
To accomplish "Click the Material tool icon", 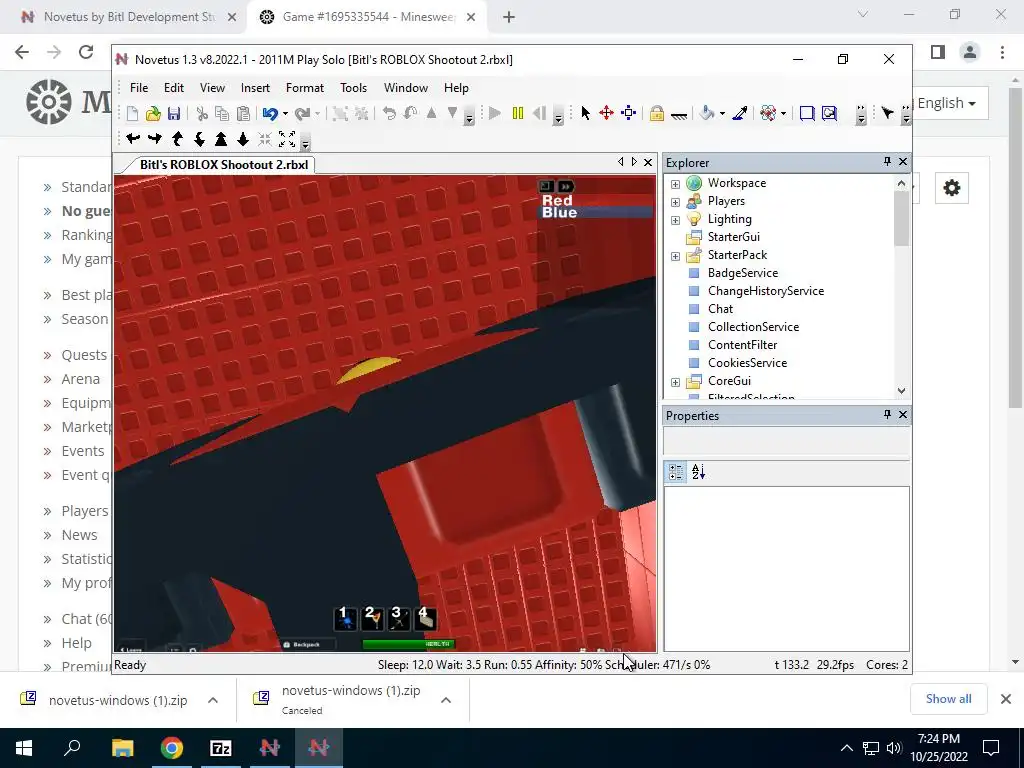I will 768,114.
